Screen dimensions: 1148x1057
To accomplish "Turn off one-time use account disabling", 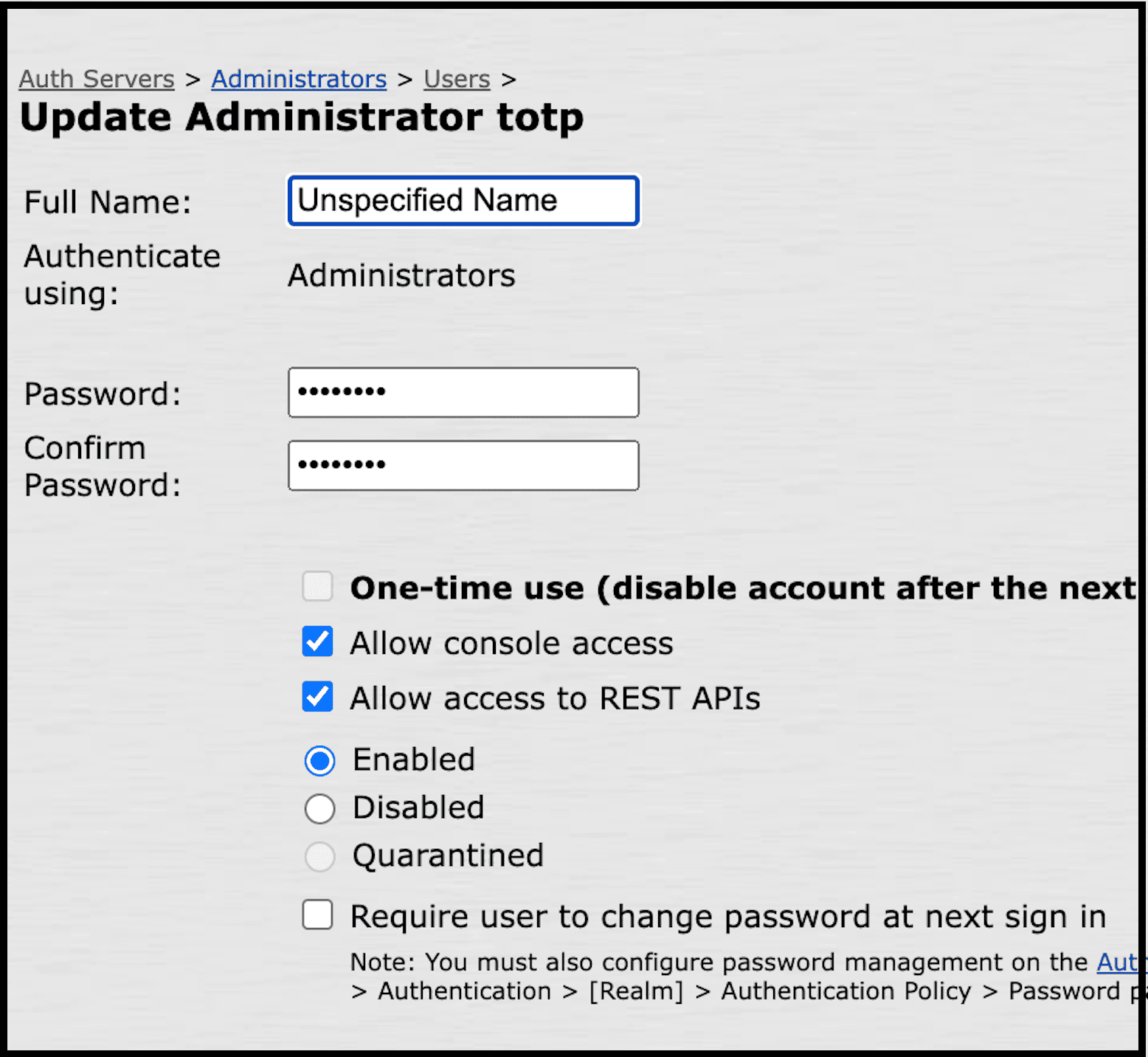I will 317,587.
